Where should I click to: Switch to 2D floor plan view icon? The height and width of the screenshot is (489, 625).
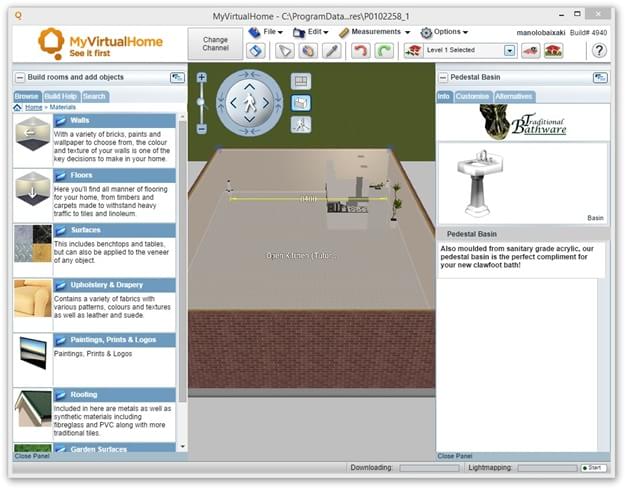pyautogui.click(x=301, y=81)
